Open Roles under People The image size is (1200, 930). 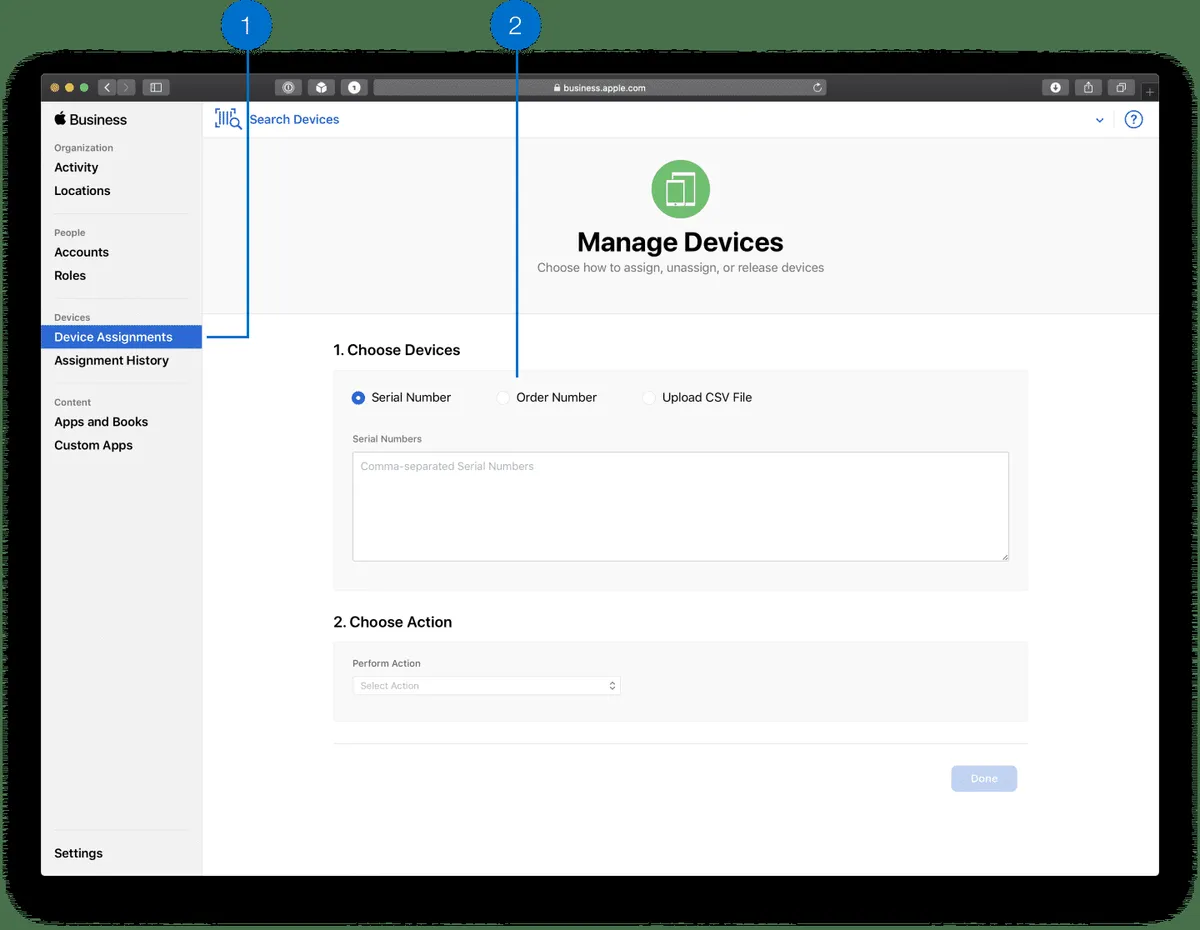(70, 275)
